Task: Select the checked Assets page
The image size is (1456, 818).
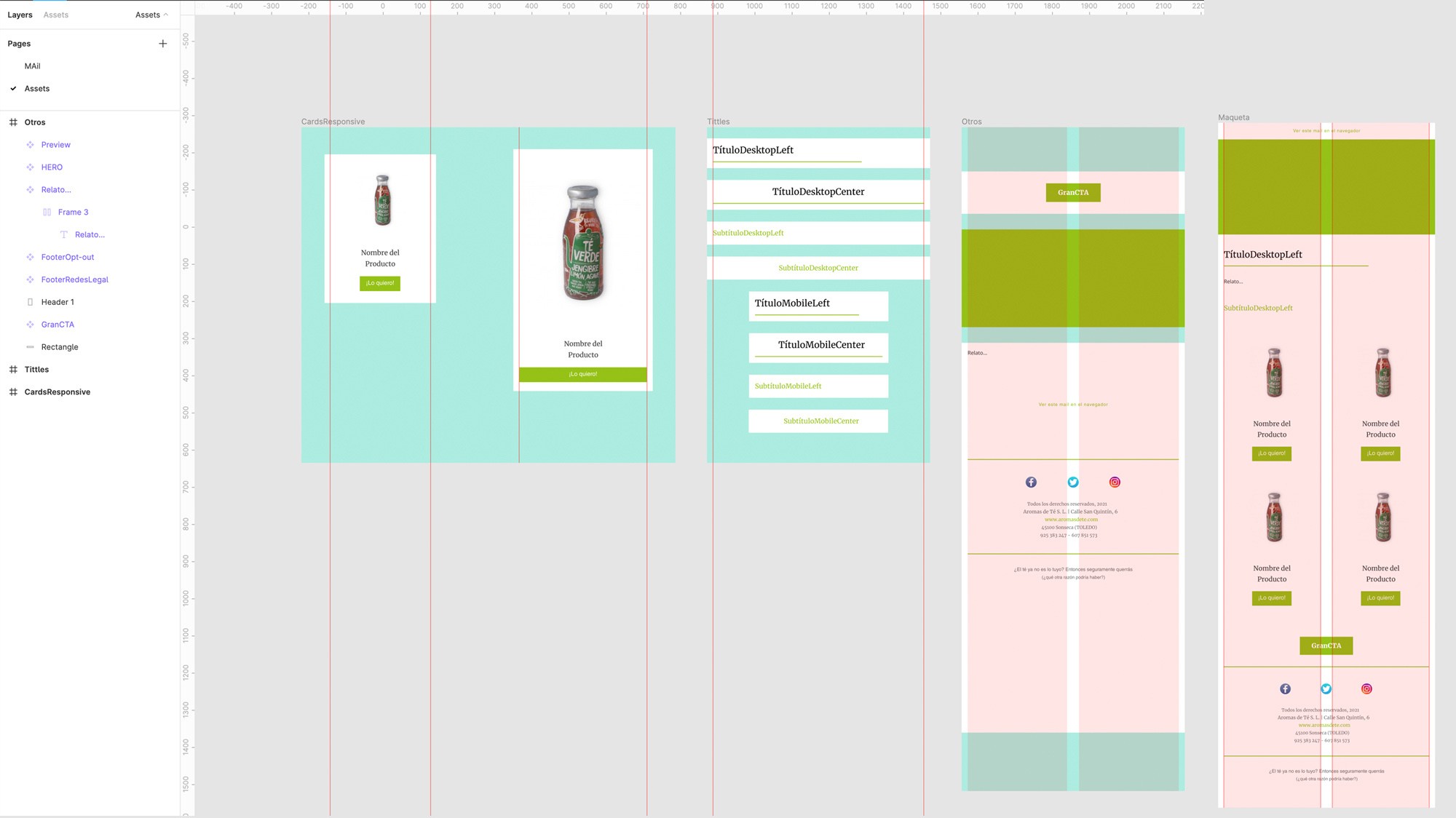Action: pos(37,89)
